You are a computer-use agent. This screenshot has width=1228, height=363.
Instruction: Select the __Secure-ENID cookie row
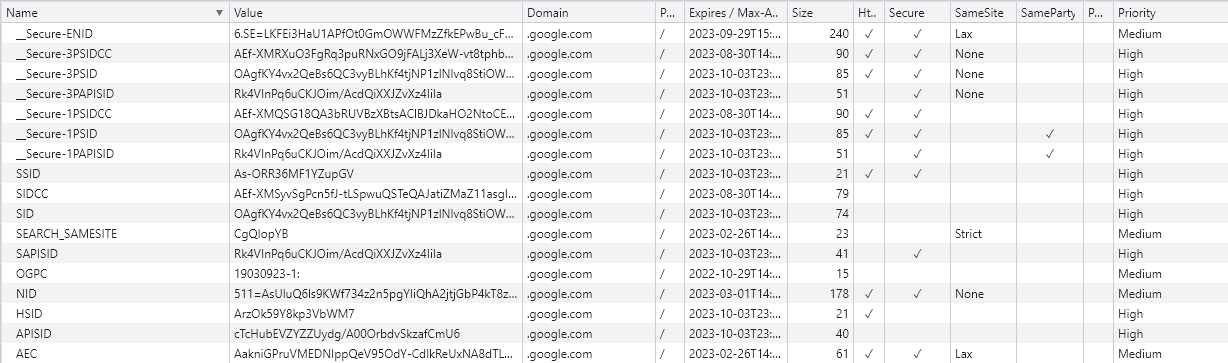point(614,33)
